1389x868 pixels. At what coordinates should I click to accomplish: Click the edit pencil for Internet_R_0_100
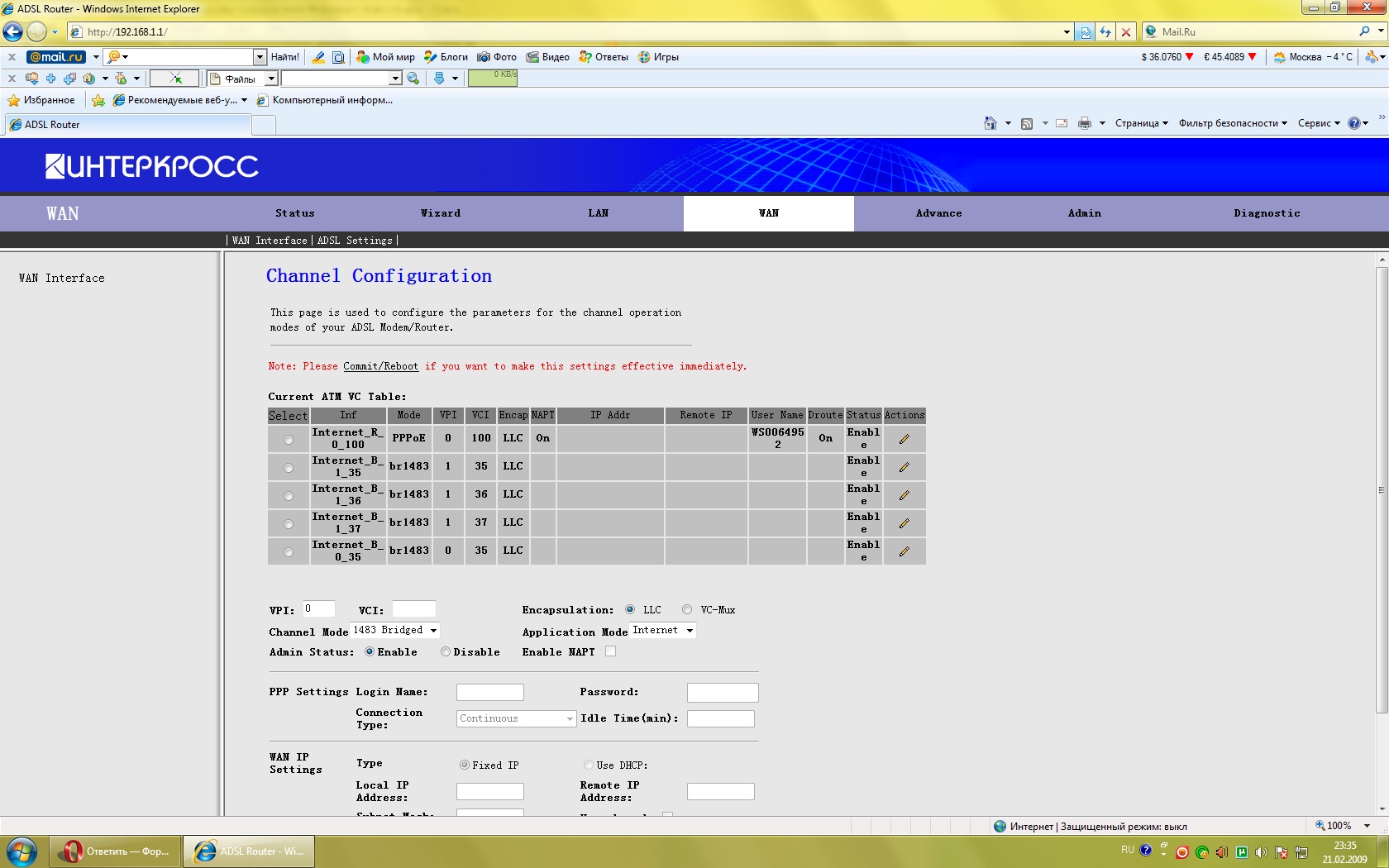tap(904, 439)
